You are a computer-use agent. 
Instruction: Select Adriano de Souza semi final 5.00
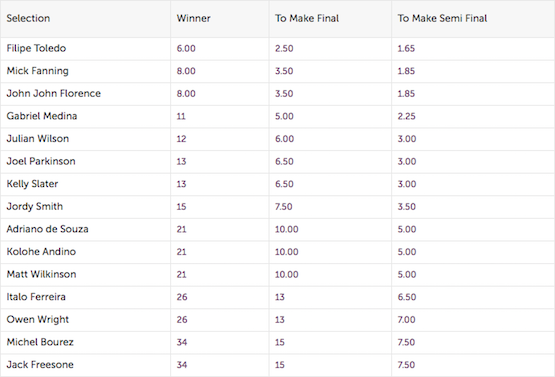[x=407, y=229]
